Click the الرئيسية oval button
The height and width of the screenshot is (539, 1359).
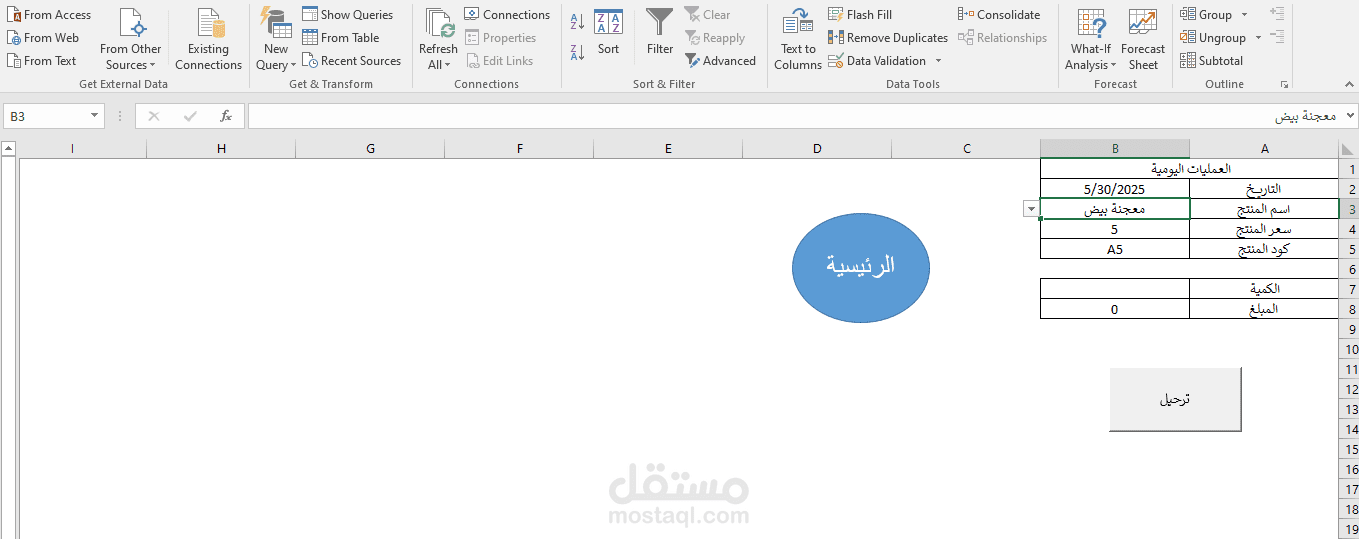point(861,267)
